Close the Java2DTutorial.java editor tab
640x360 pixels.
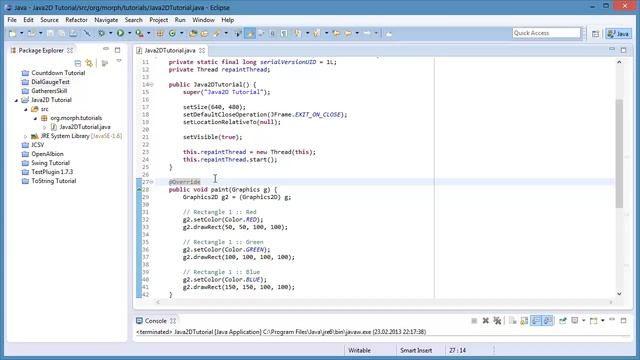tap(202, 50)
